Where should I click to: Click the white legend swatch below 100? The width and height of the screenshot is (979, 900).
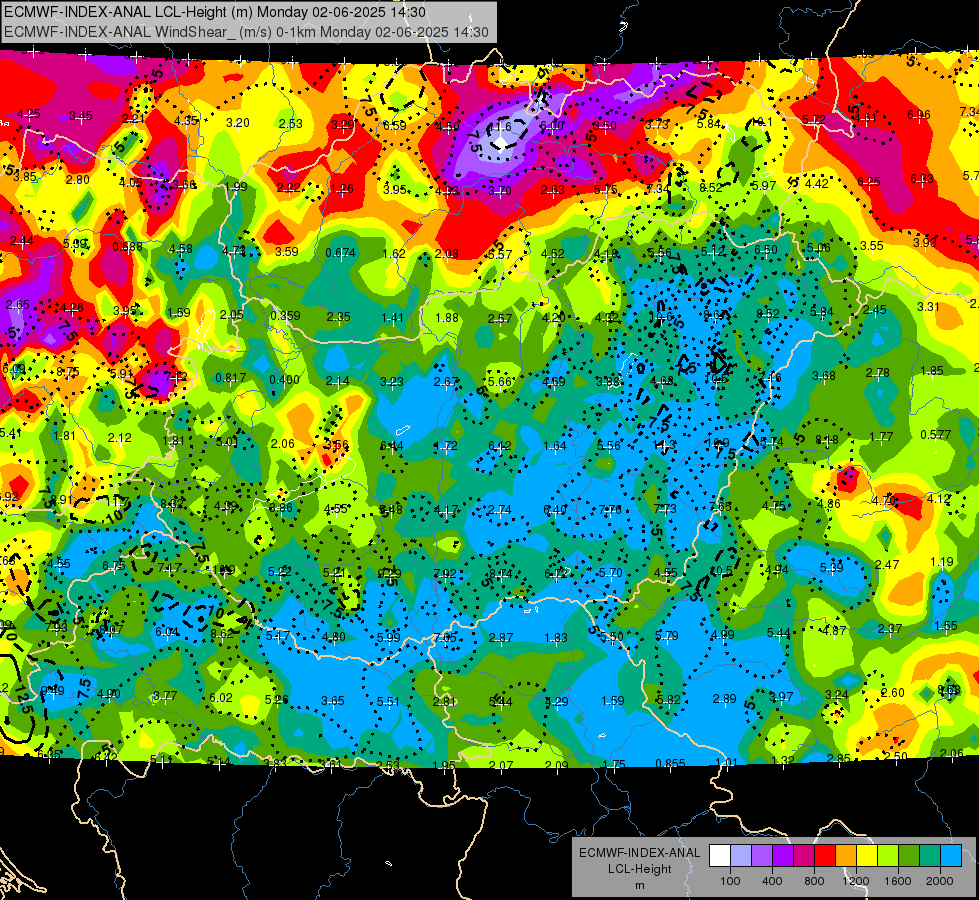pyautogui.click(x=720, y=856)
